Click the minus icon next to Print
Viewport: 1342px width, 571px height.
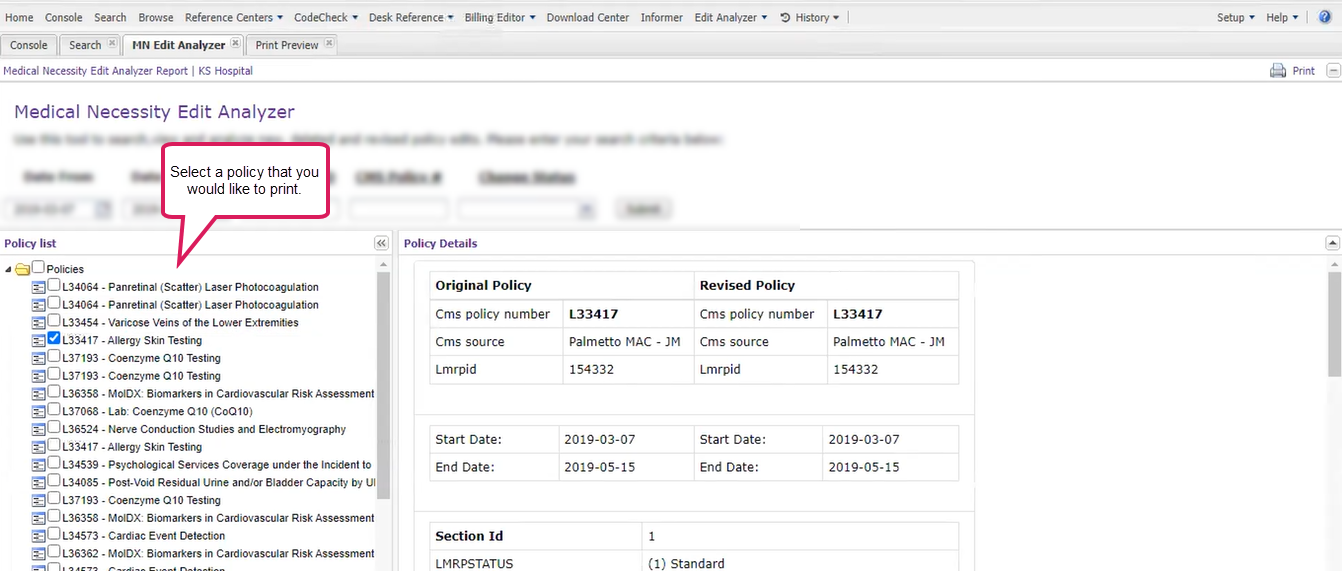pos(1332,71)
